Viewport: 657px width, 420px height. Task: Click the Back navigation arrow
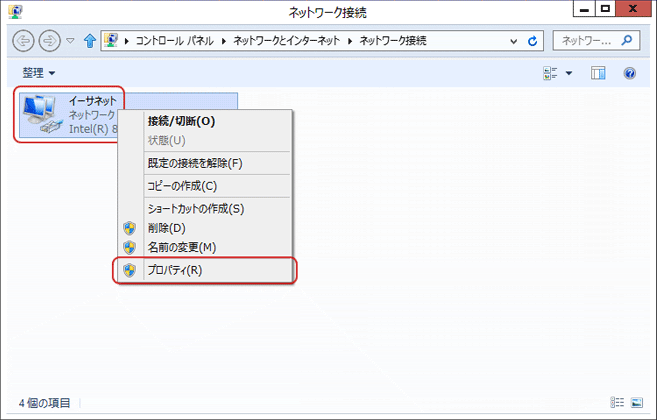pyautogui.click(x=23, y=41)
